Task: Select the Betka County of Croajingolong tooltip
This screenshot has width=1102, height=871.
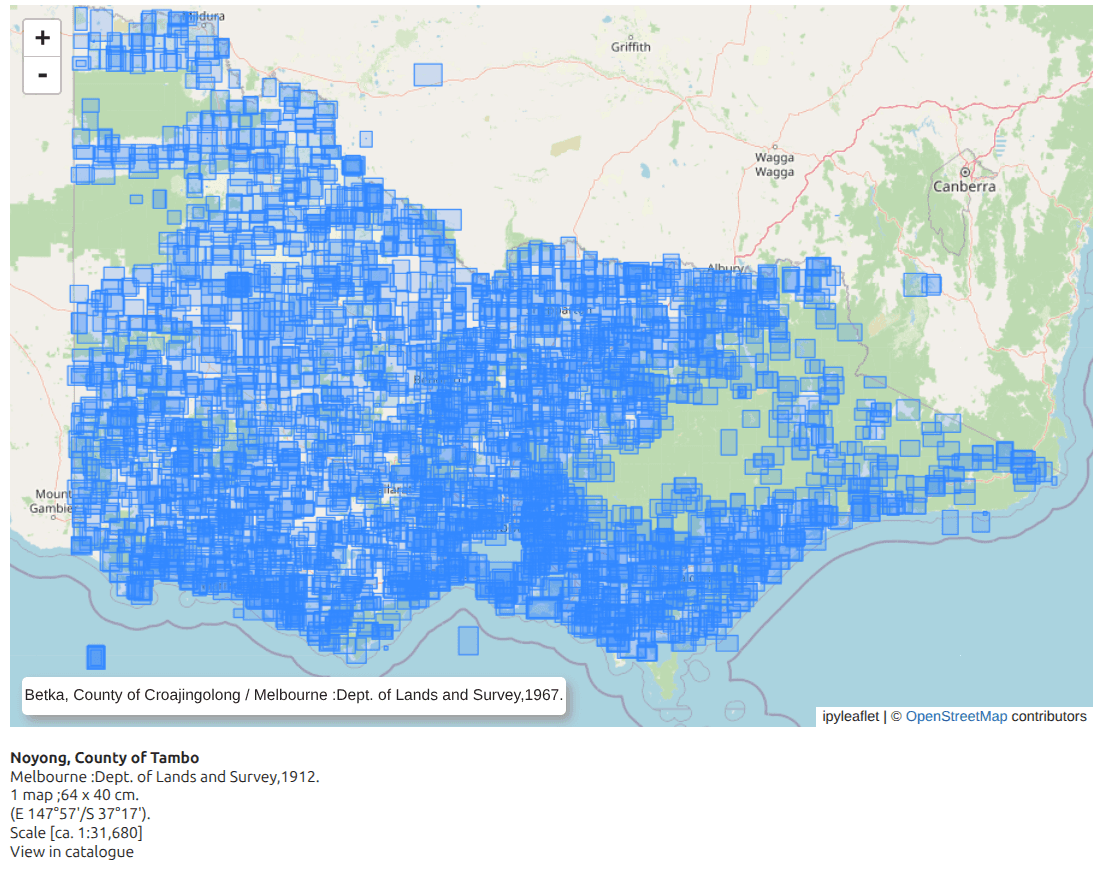Action: (296, 694)
